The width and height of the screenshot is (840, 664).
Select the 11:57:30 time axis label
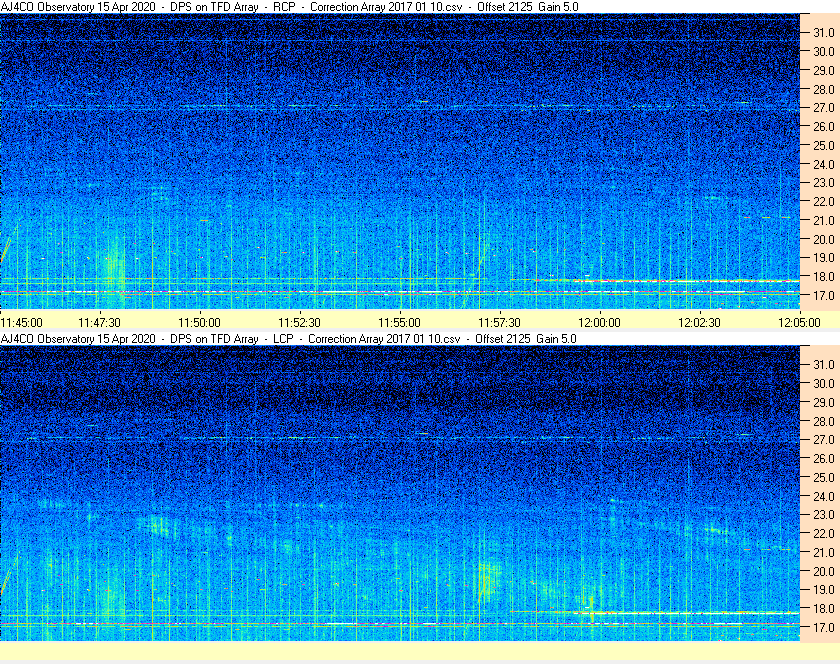pos(499,323)
